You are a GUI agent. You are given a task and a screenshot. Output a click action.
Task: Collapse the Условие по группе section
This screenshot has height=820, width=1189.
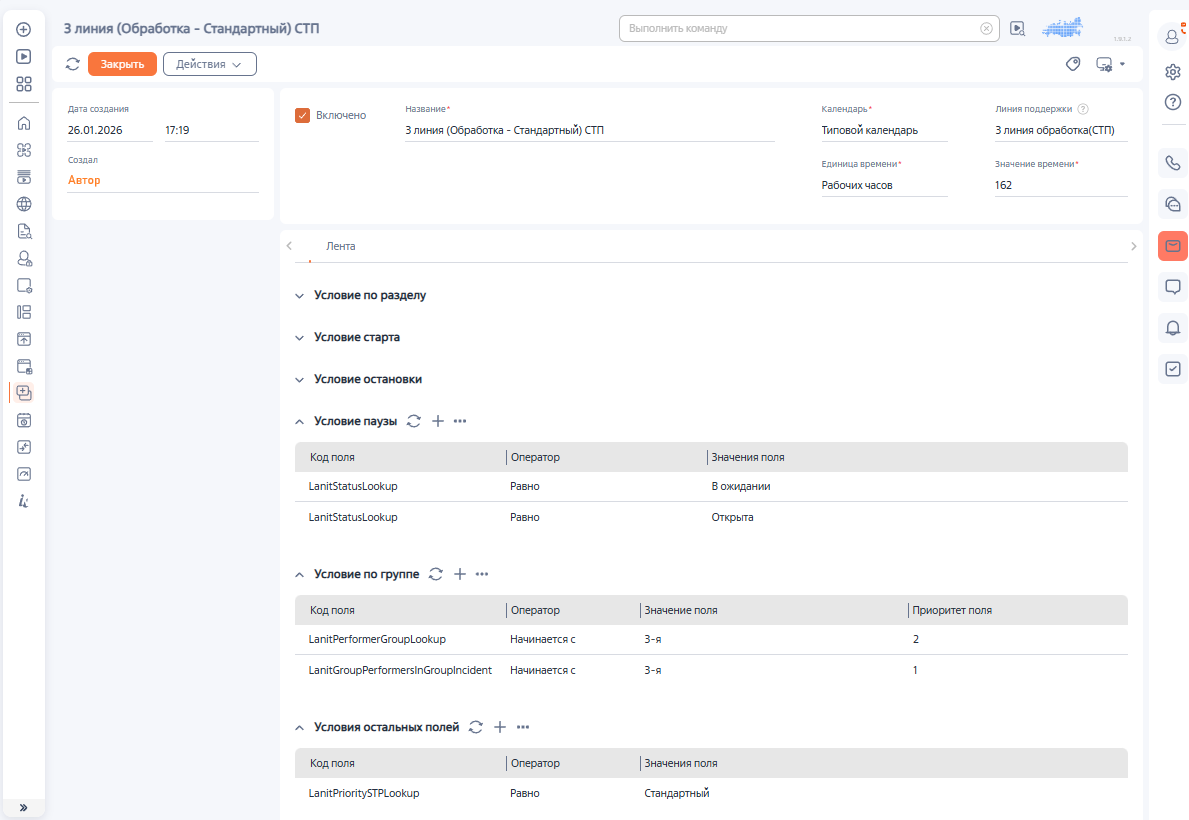[300, 575]
